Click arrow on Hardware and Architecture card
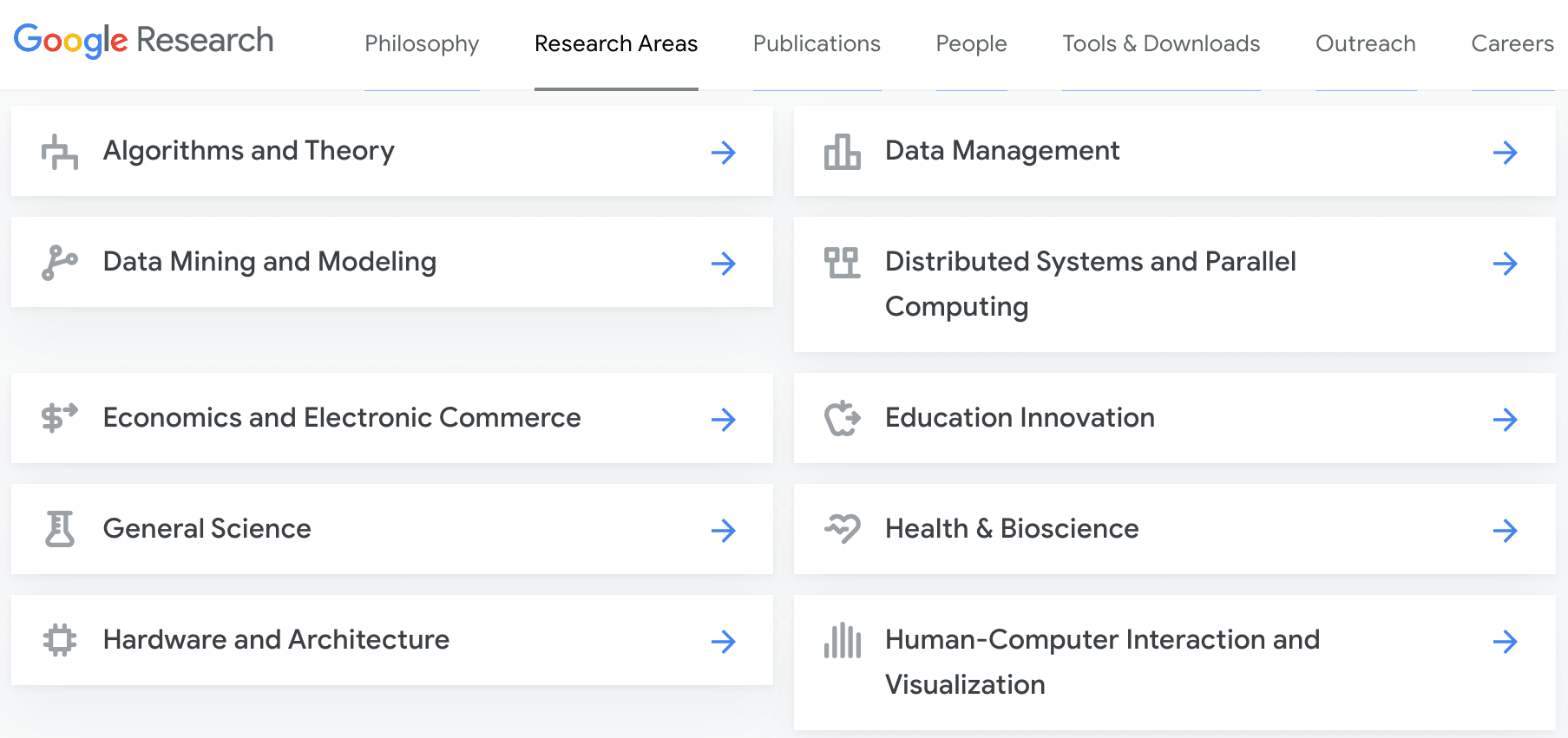 tap(724, 642)
